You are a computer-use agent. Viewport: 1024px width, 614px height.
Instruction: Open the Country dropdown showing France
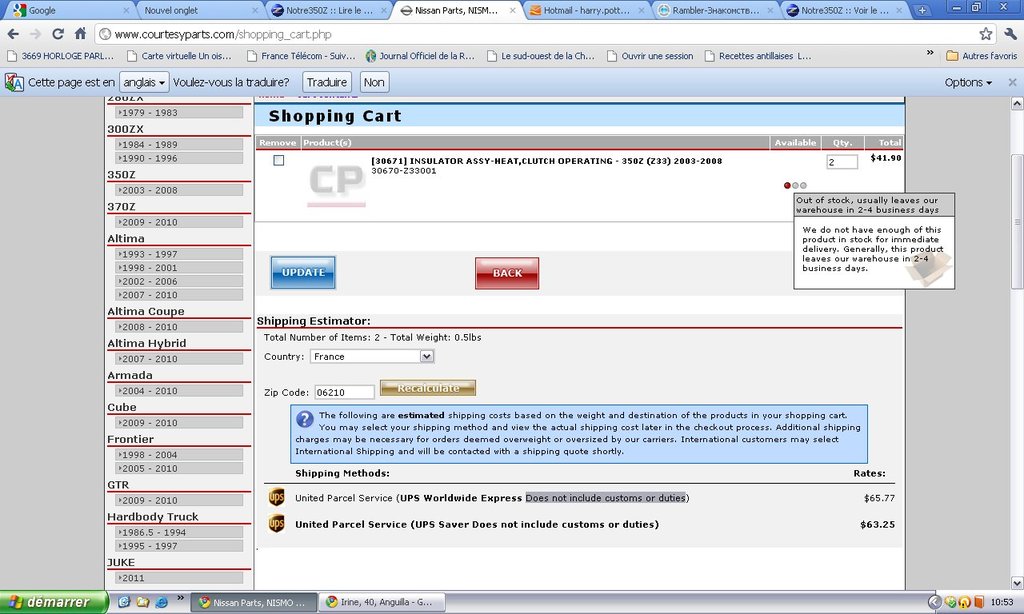(372, 357)
